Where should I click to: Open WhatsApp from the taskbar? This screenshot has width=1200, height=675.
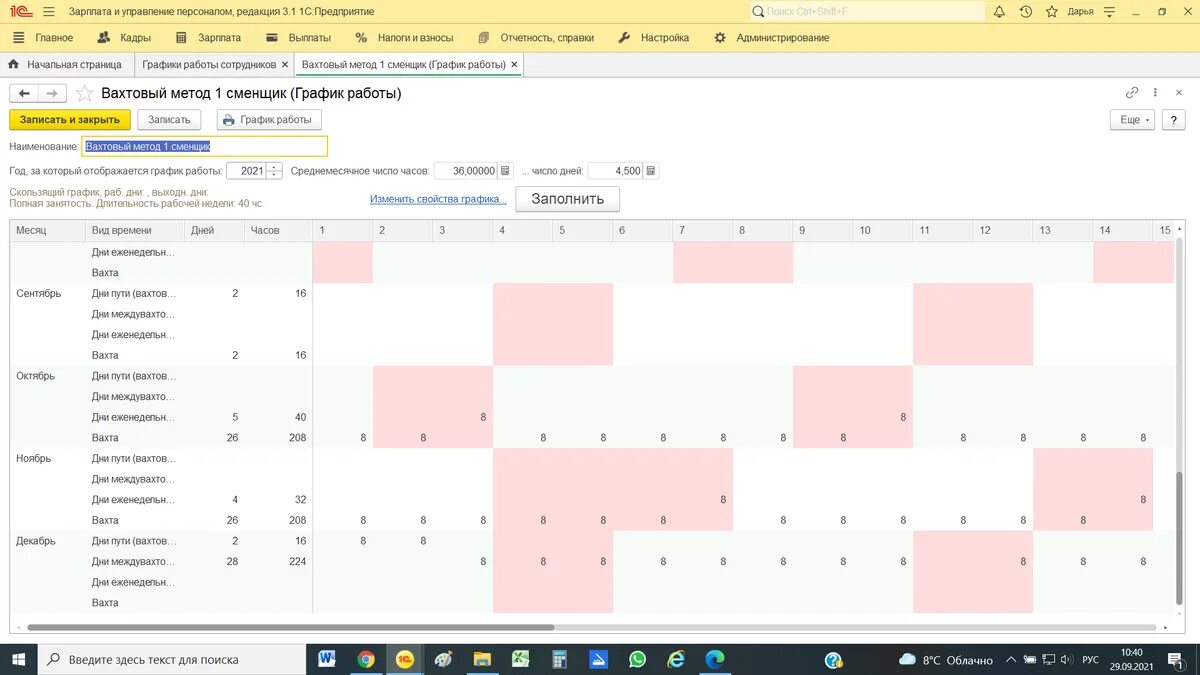coord(637,659)
